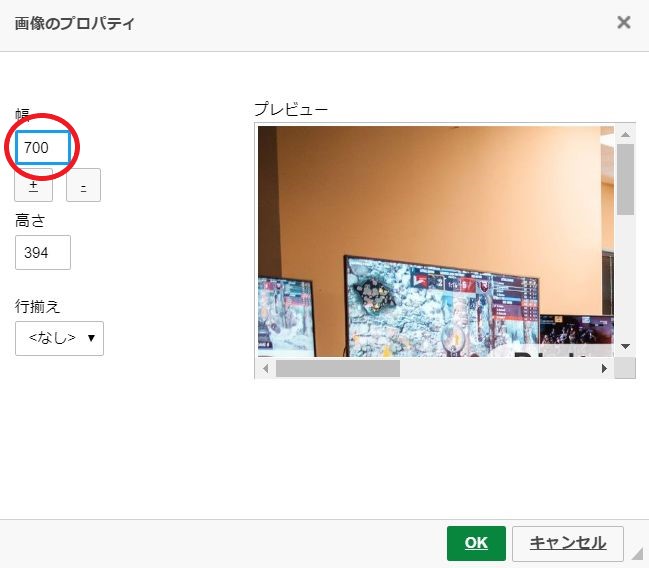Click the preview scroll right arrow

click(x=604, y=368)
